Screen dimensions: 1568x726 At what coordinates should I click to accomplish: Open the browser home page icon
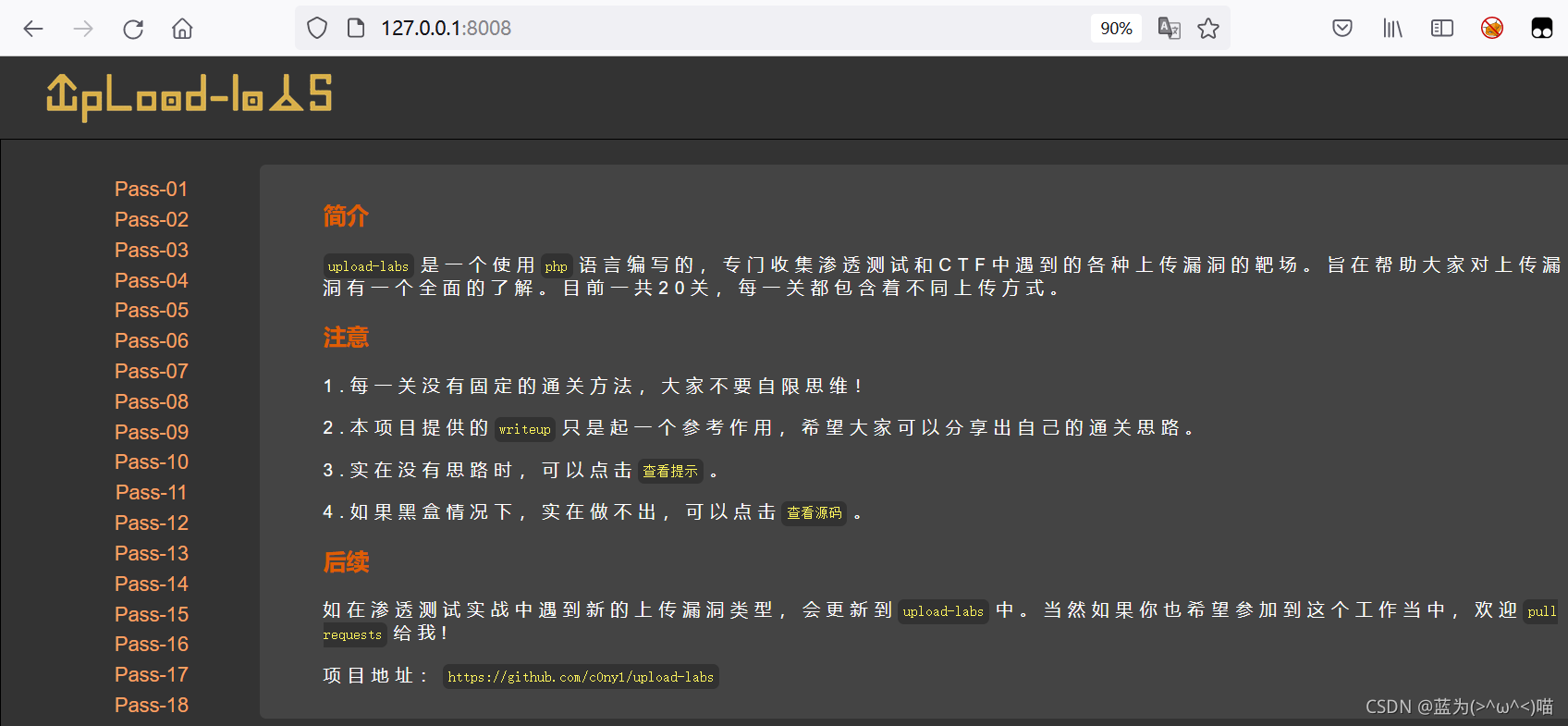point(182,29)
